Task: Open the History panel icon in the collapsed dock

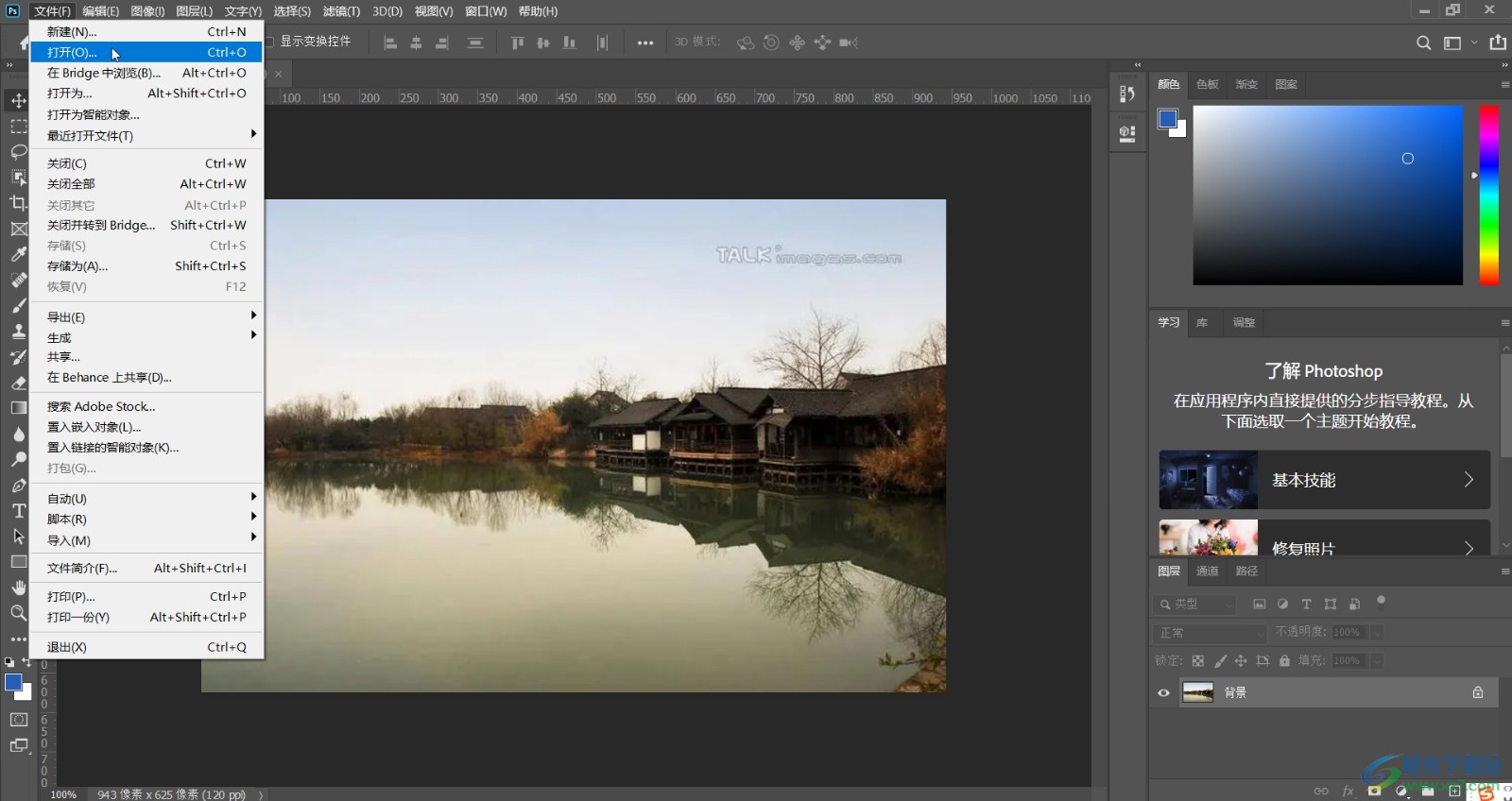Action: pos(1127,94)
